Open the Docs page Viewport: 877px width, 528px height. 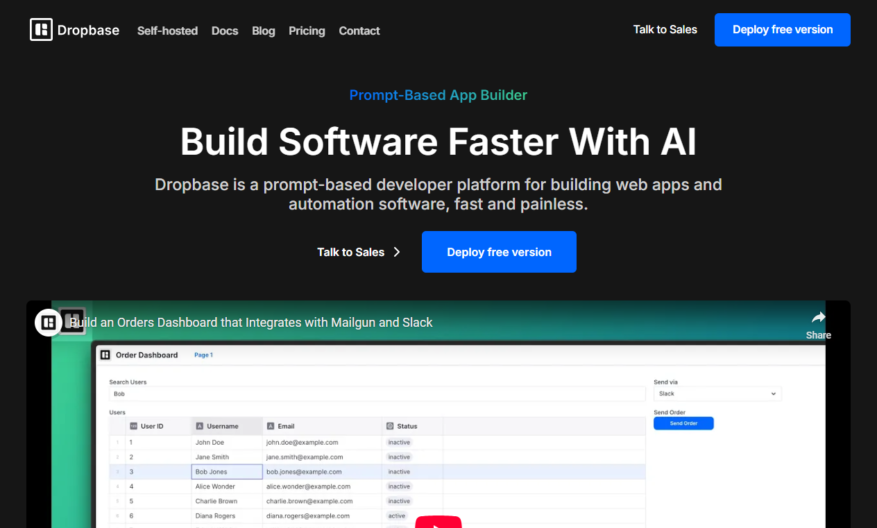(225, 31)
